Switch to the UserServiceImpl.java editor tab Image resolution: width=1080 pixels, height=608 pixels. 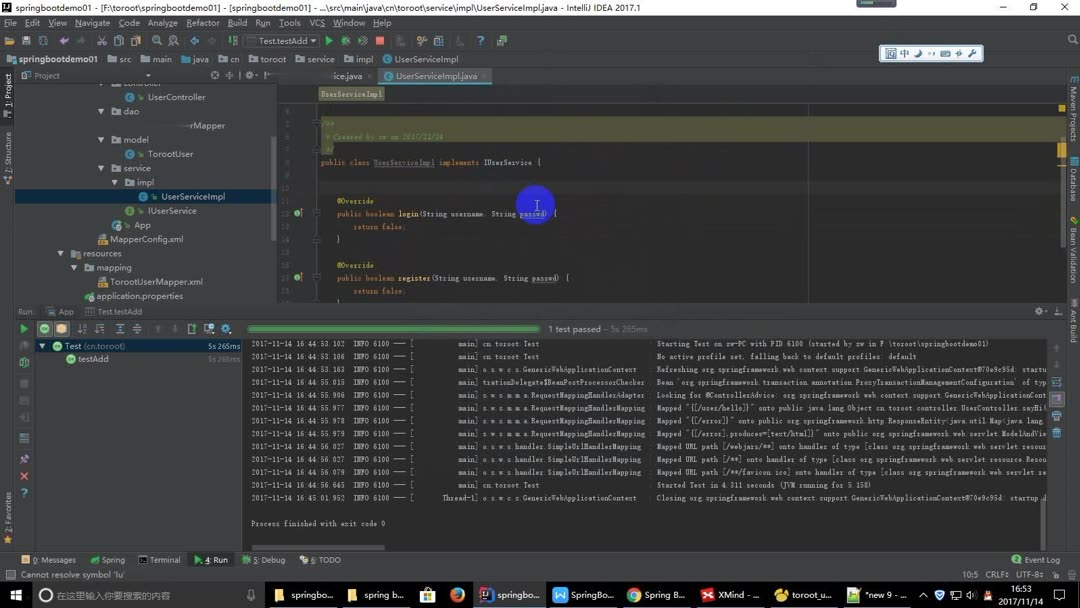coord(436,76)
